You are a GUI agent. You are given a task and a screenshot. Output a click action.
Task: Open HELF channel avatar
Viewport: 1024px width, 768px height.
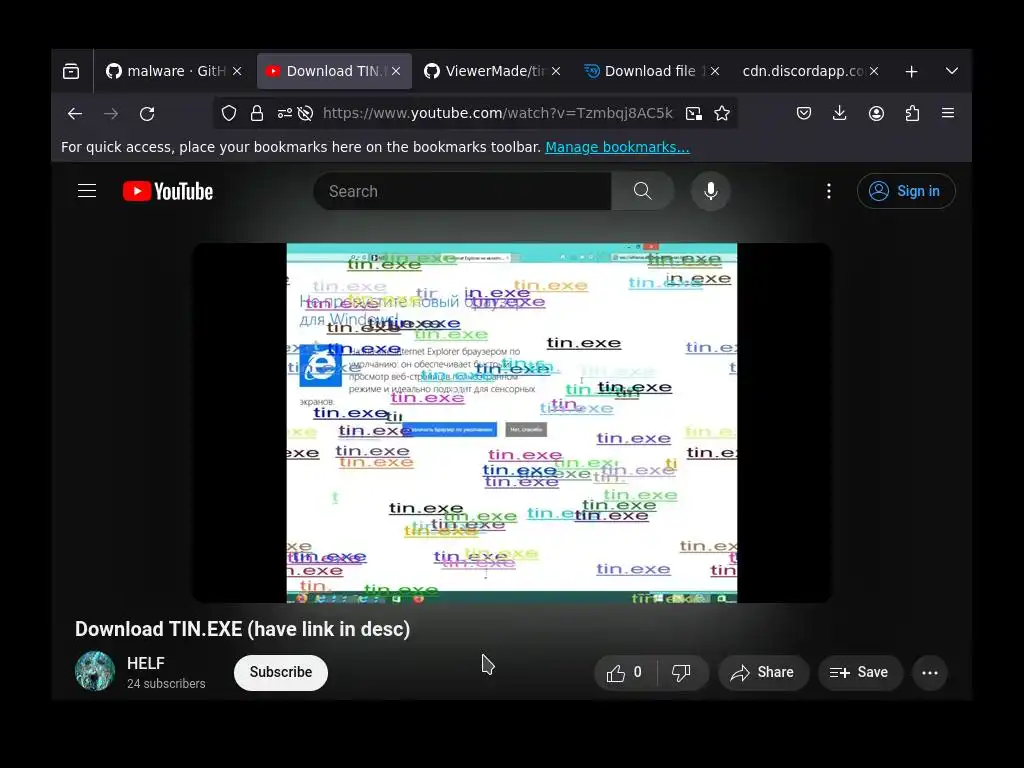[x=95, y=671]
